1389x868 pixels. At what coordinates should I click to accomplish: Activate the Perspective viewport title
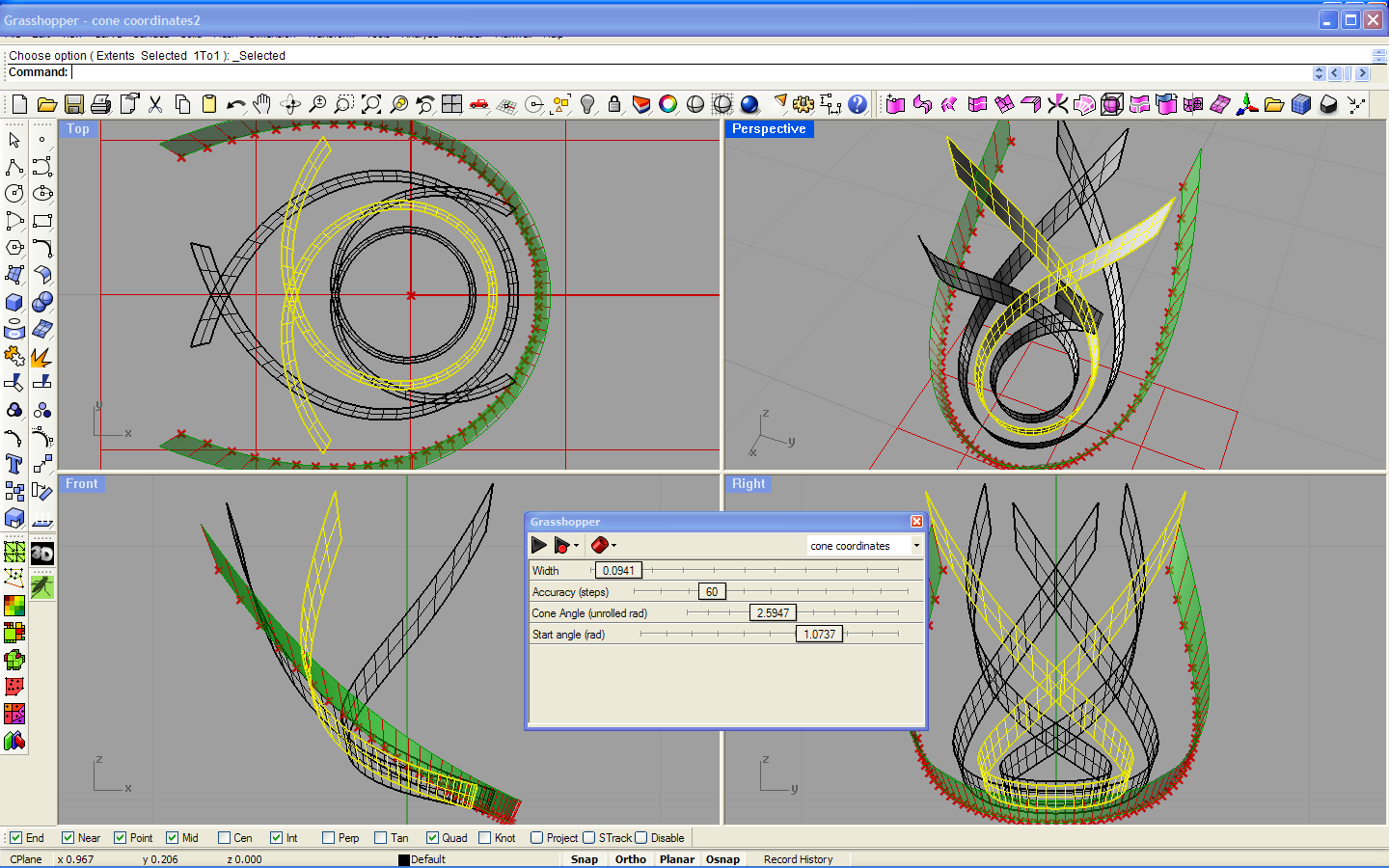(769, 128)
